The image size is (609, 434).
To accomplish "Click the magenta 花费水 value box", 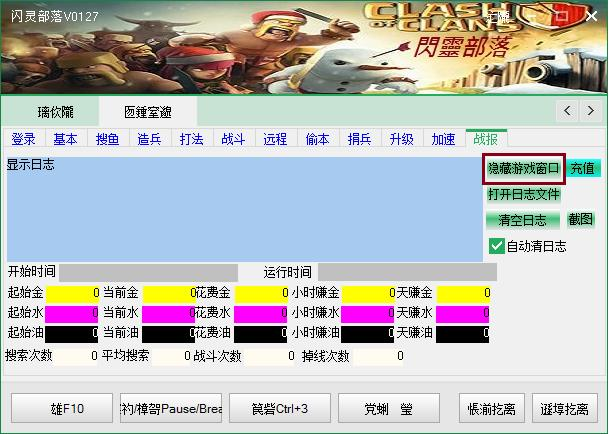I will (x=261, y=314).
